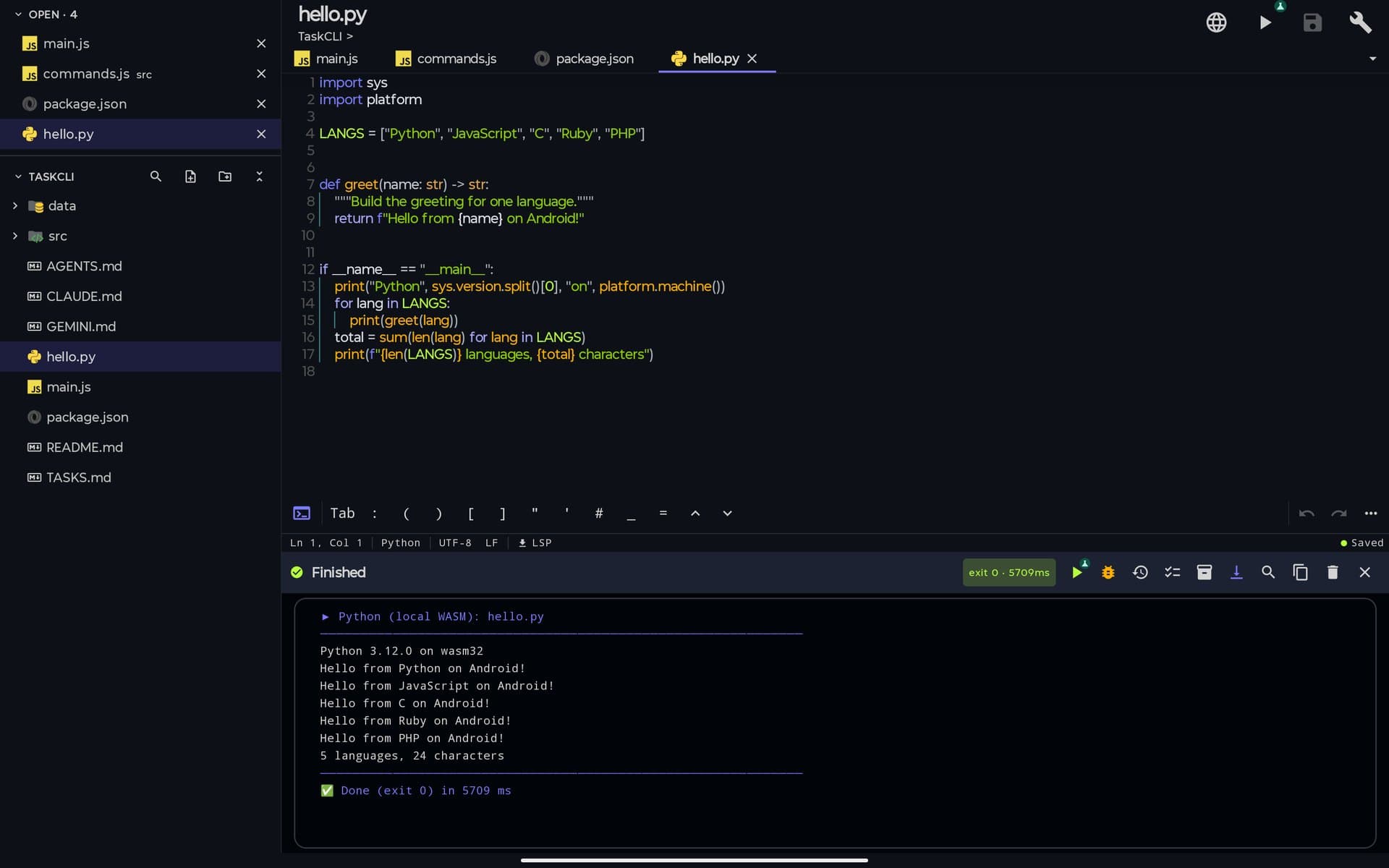Click the save disk icon

[x=1312, y=22]
